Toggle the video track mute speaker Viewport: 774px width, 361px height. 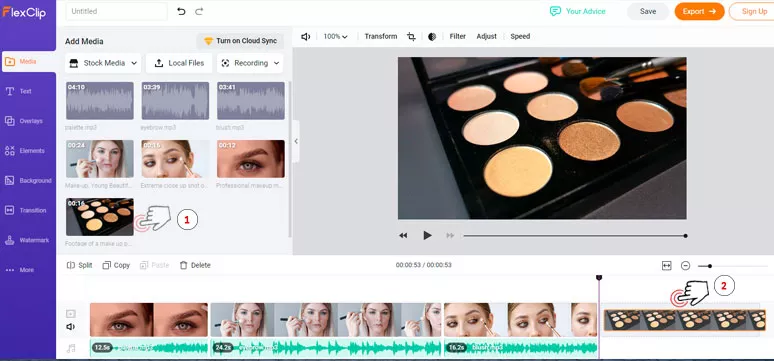click(x=71, y=326)
